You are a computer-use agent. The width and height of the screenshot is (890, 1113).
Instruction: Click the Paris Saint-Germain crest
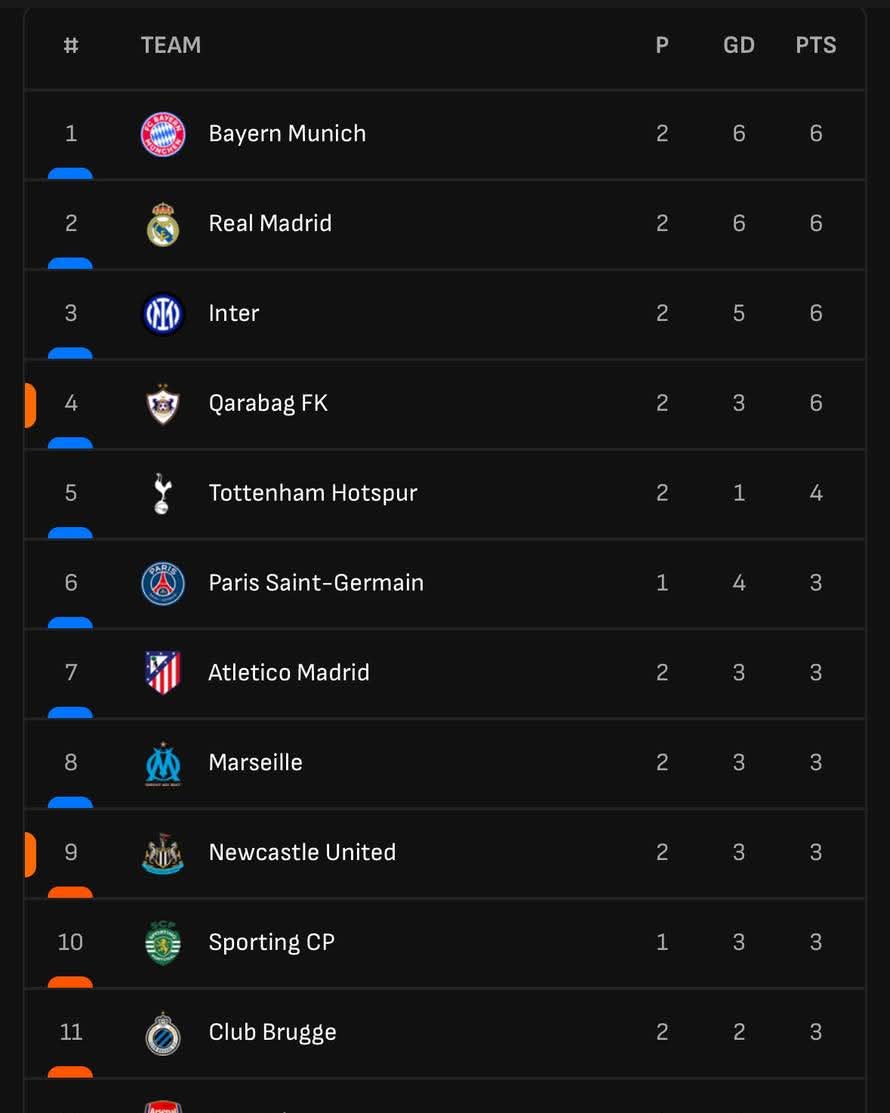tap(163, 583)
